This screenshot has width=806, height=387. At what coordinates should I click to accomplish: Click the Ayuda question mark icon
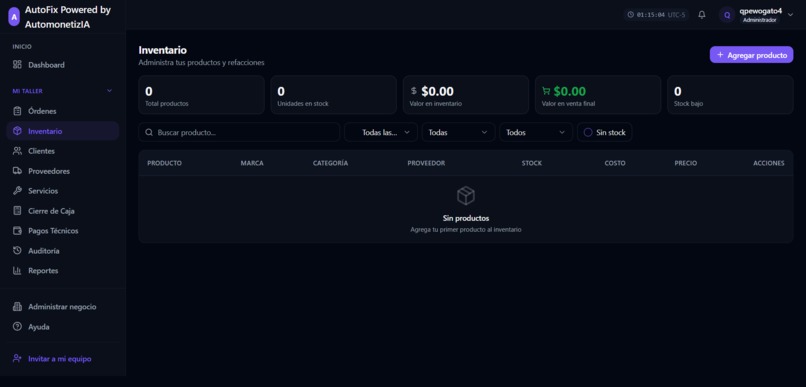pos(17,326)
